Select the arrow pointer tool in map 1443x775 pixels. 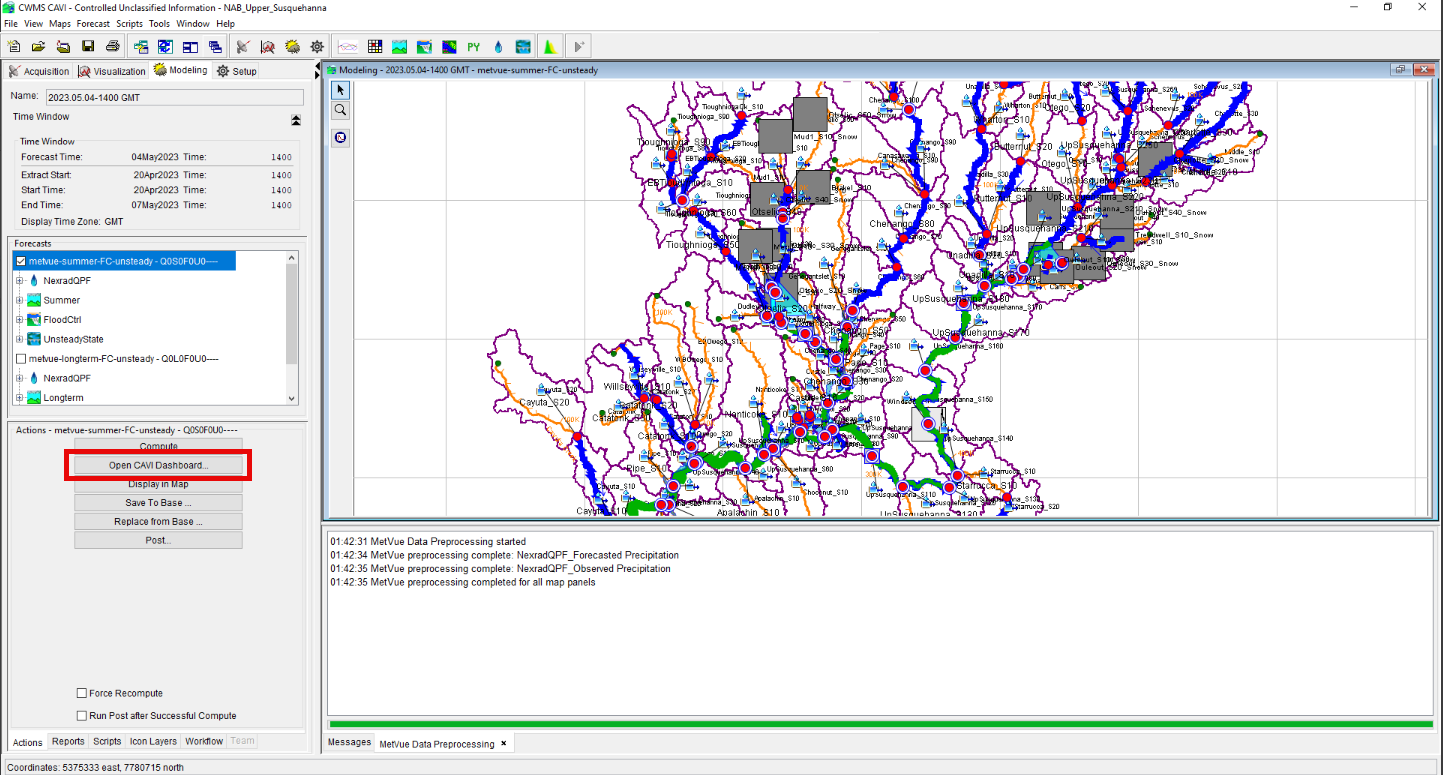tap(341, 90)
